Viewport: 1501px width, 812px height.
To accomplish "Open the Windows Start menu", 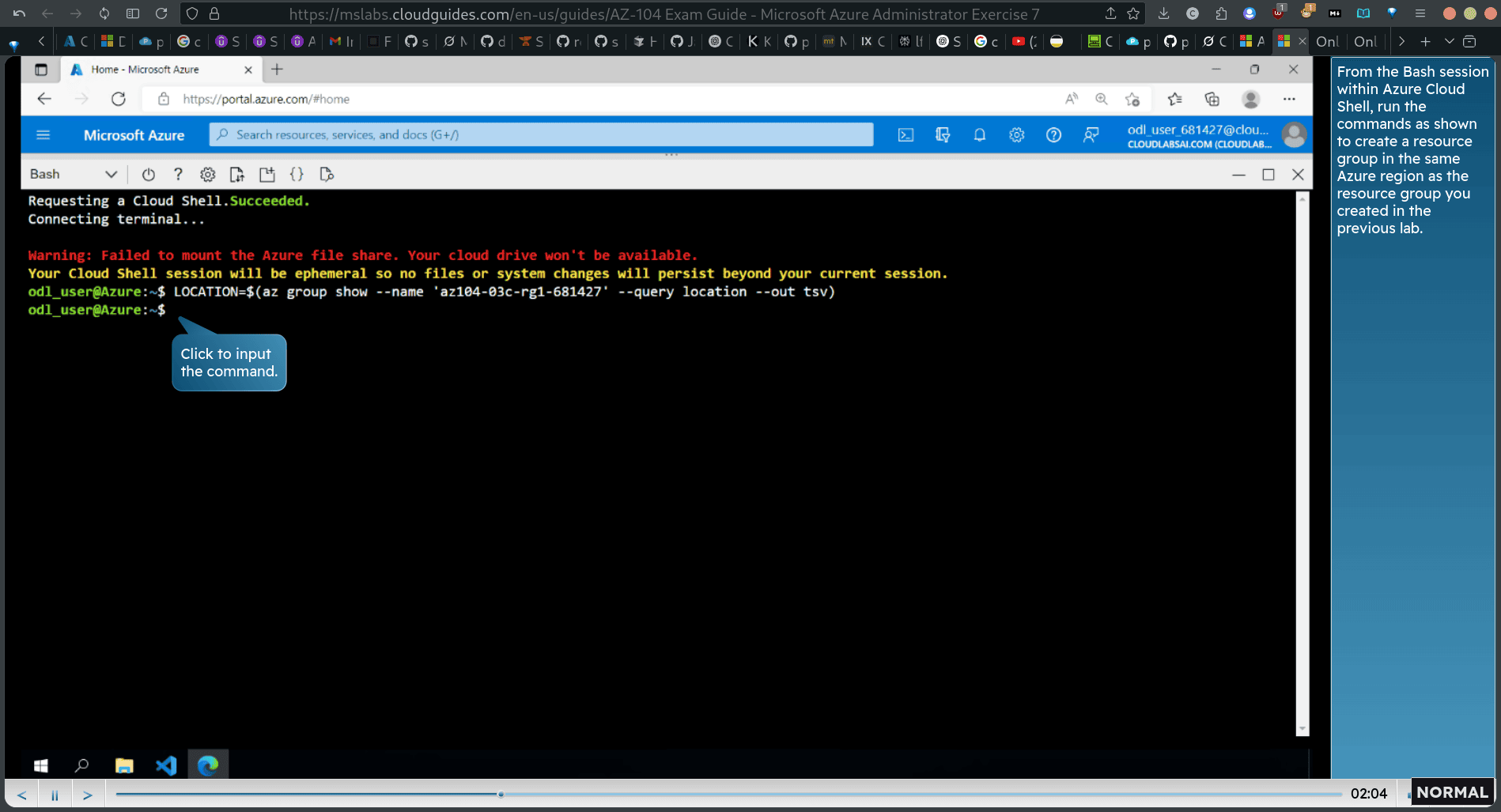I will (41, 765).
